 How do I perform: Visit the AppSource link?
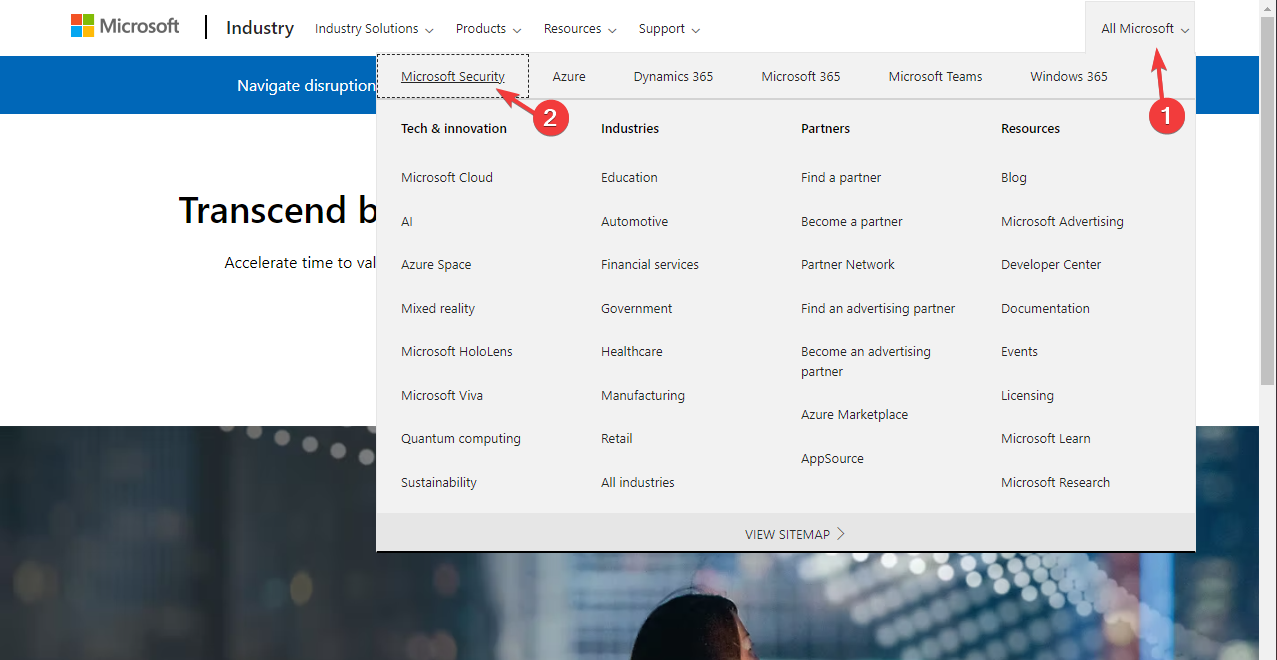point(832,459)
